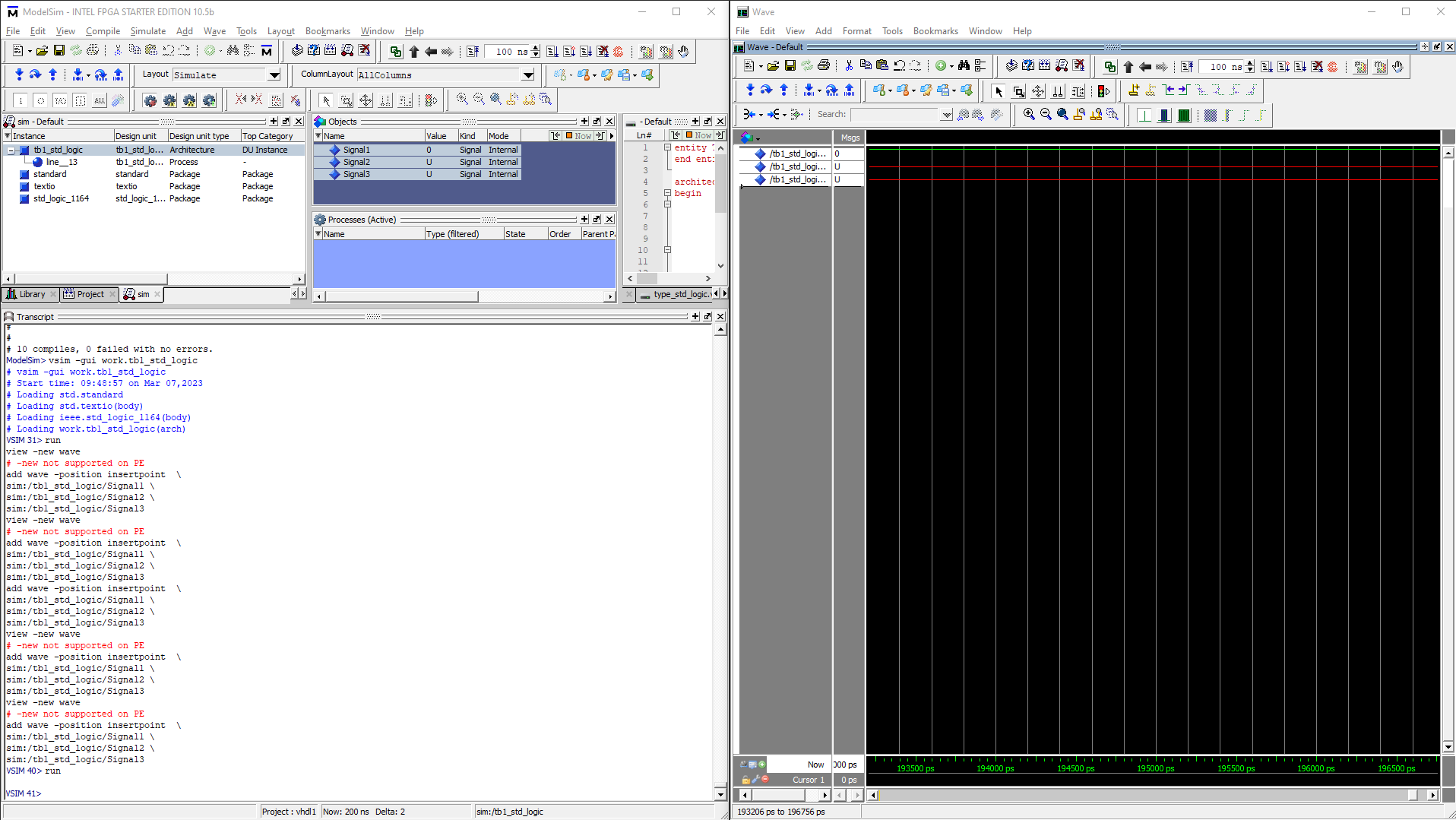Click the Wave timeline horizontal scrollbar

click(x=1152, y=795)
